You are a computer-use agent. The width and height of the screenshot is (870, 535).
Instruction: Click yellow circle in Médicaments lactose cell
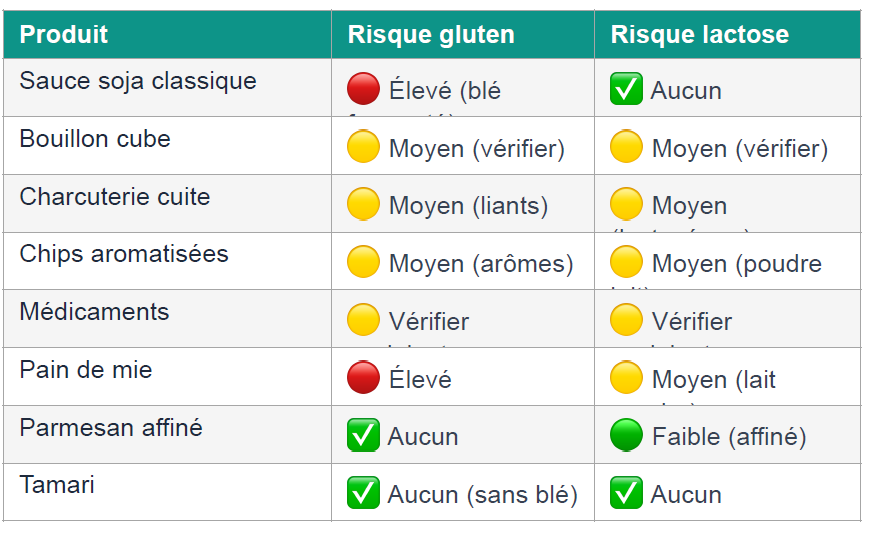626,321
